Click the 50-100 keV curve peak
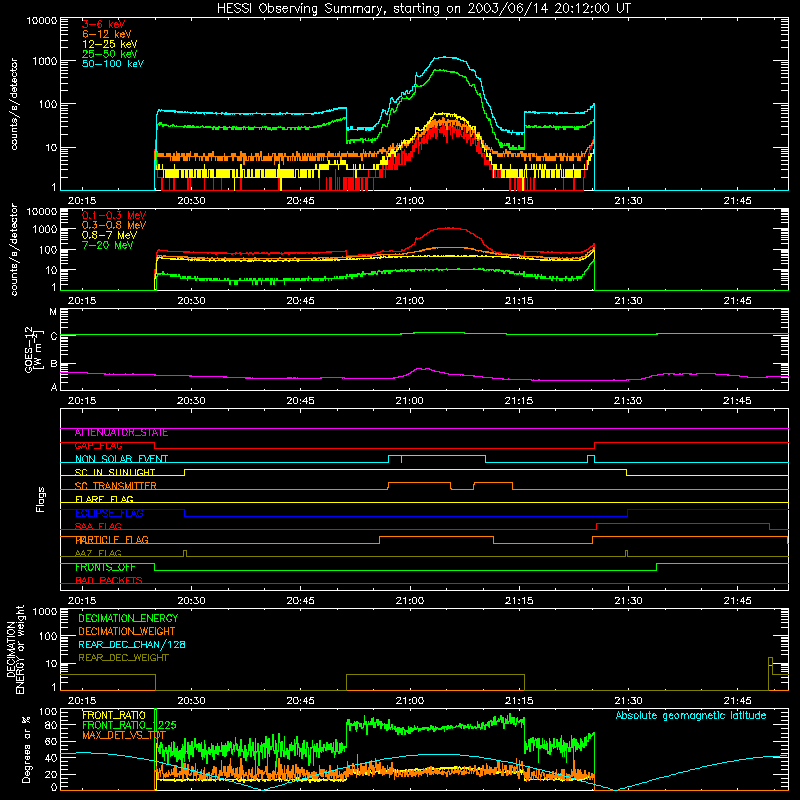This screenshot has width=800, height=800. pos(445,57)
